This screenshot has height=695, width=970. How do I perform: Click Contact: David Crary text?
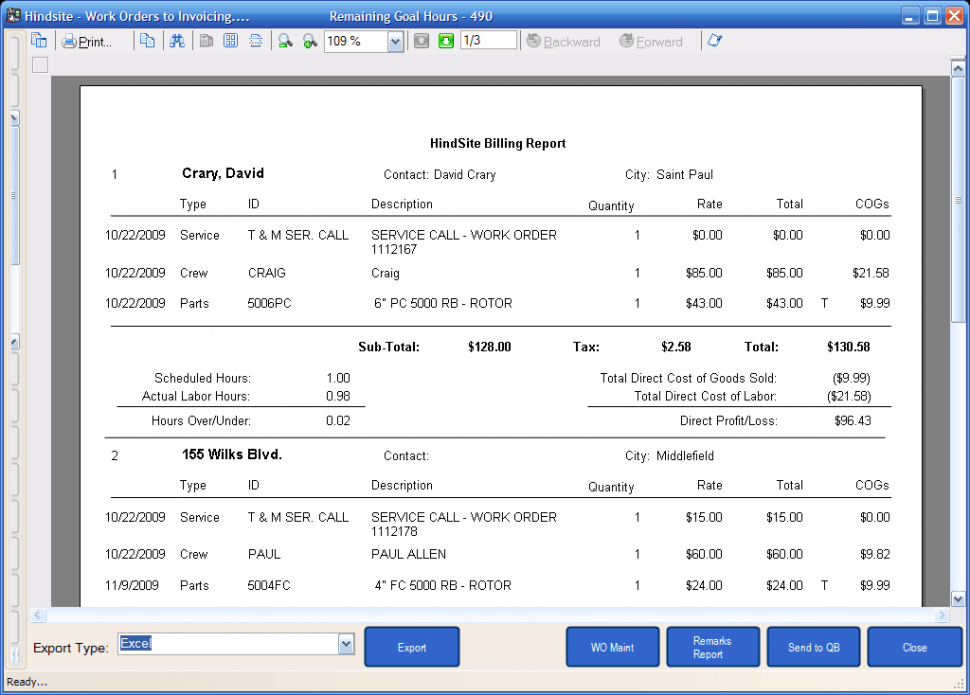click(439, 175)
